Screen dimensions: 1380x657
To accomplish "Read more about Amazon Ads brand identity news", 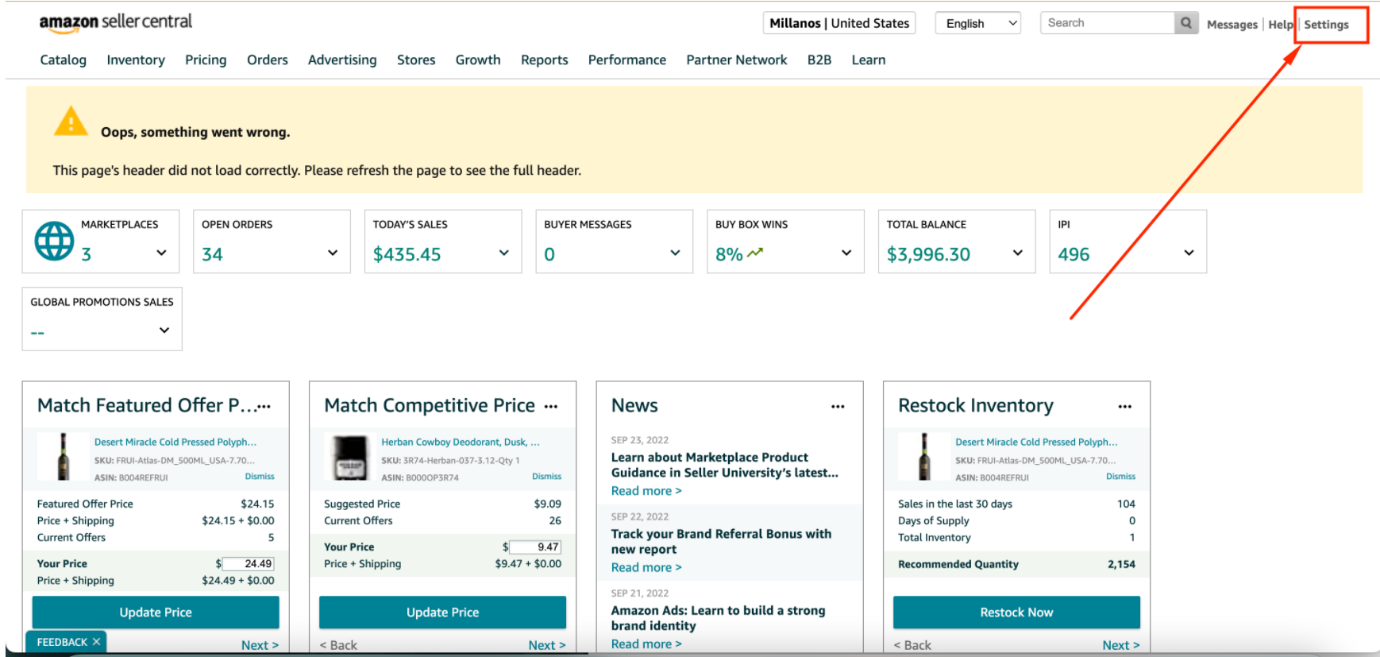I will coord(646,644).
